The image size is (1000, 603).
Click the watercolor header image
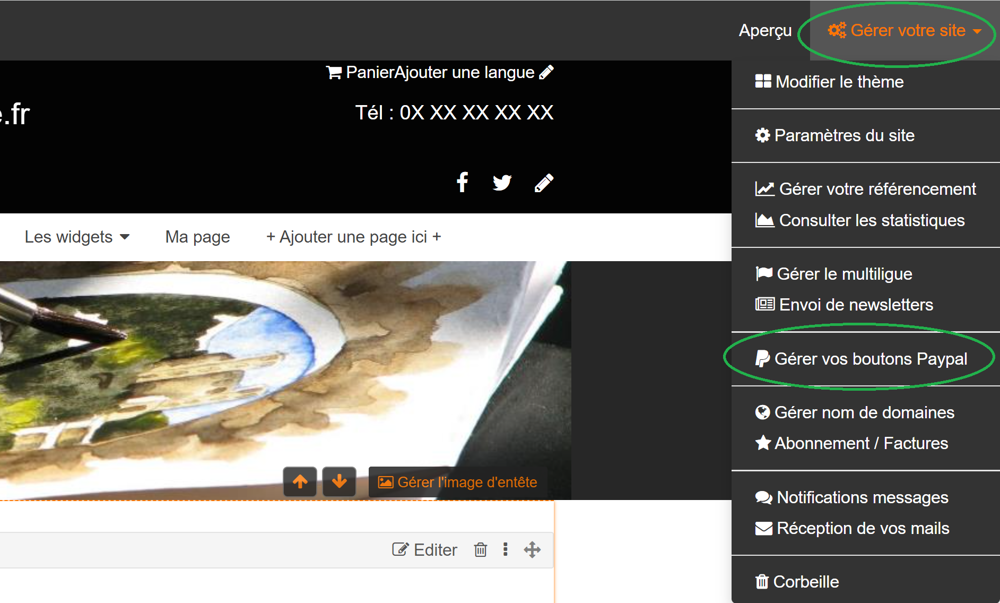point(200,370)
